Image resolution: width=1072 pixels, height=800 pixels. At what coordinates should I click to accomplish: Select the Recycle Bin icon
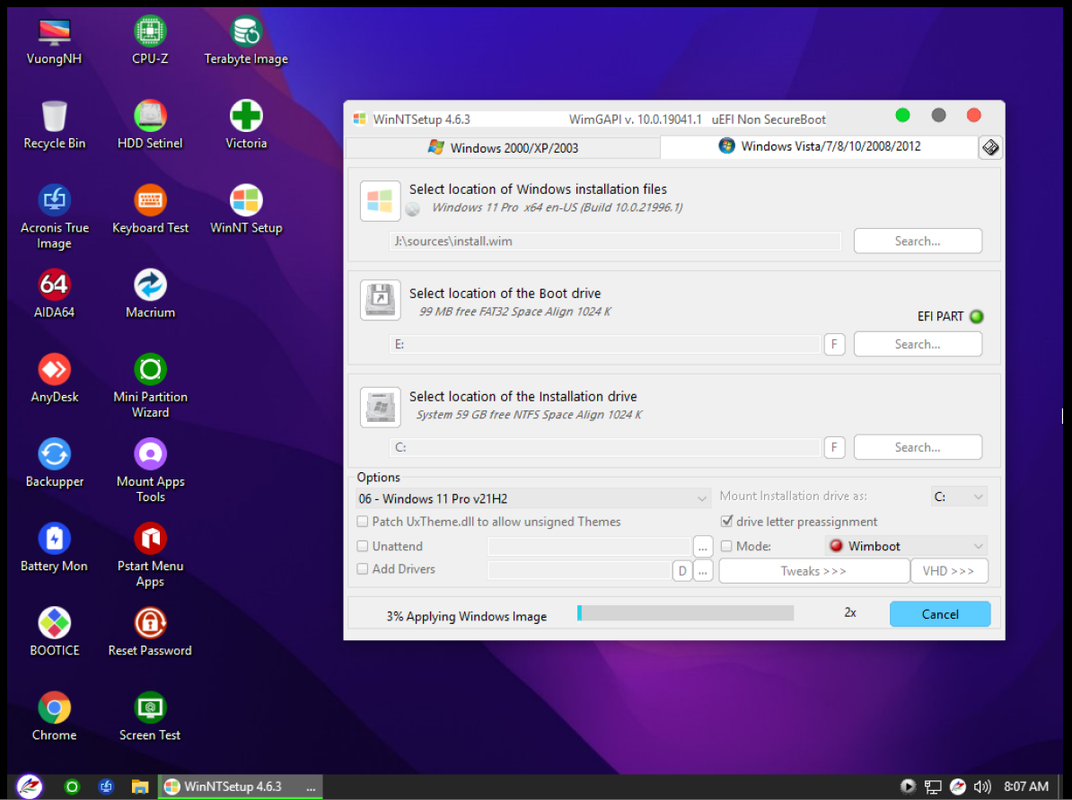point(54,125)
